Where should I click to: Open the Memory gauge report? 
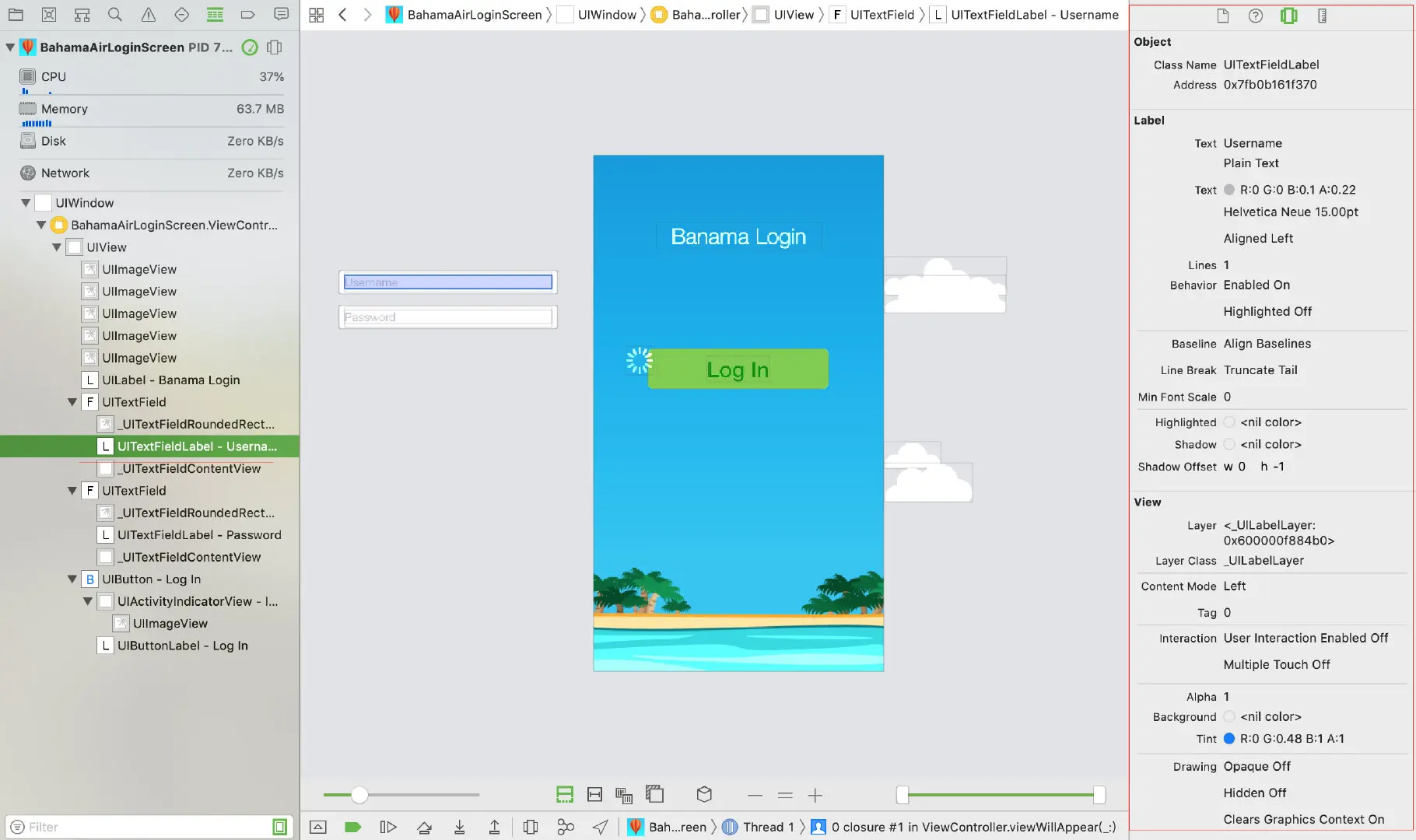pos(152,110)
